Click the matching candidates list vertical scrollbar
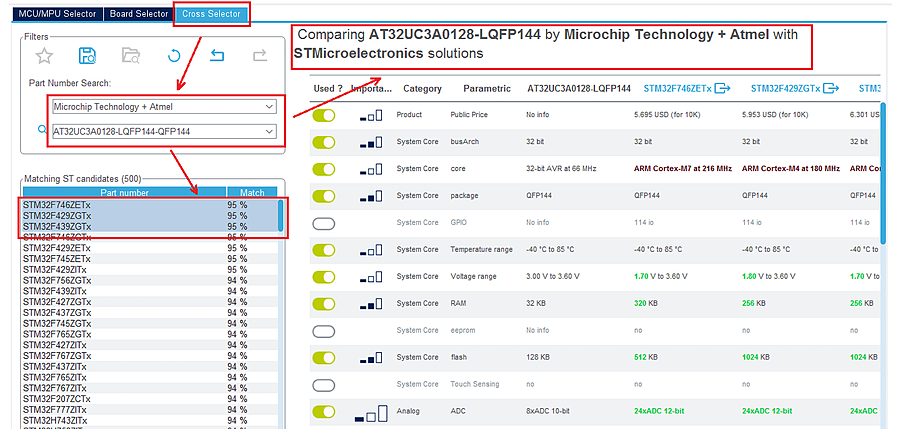 tap(280, 218)
